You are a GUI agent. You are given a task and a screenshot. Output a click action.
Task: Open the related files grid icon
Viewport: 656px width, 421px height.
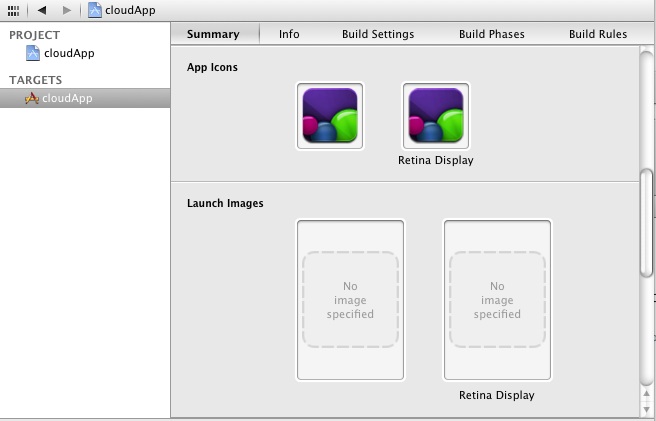[x=14, y=10]
